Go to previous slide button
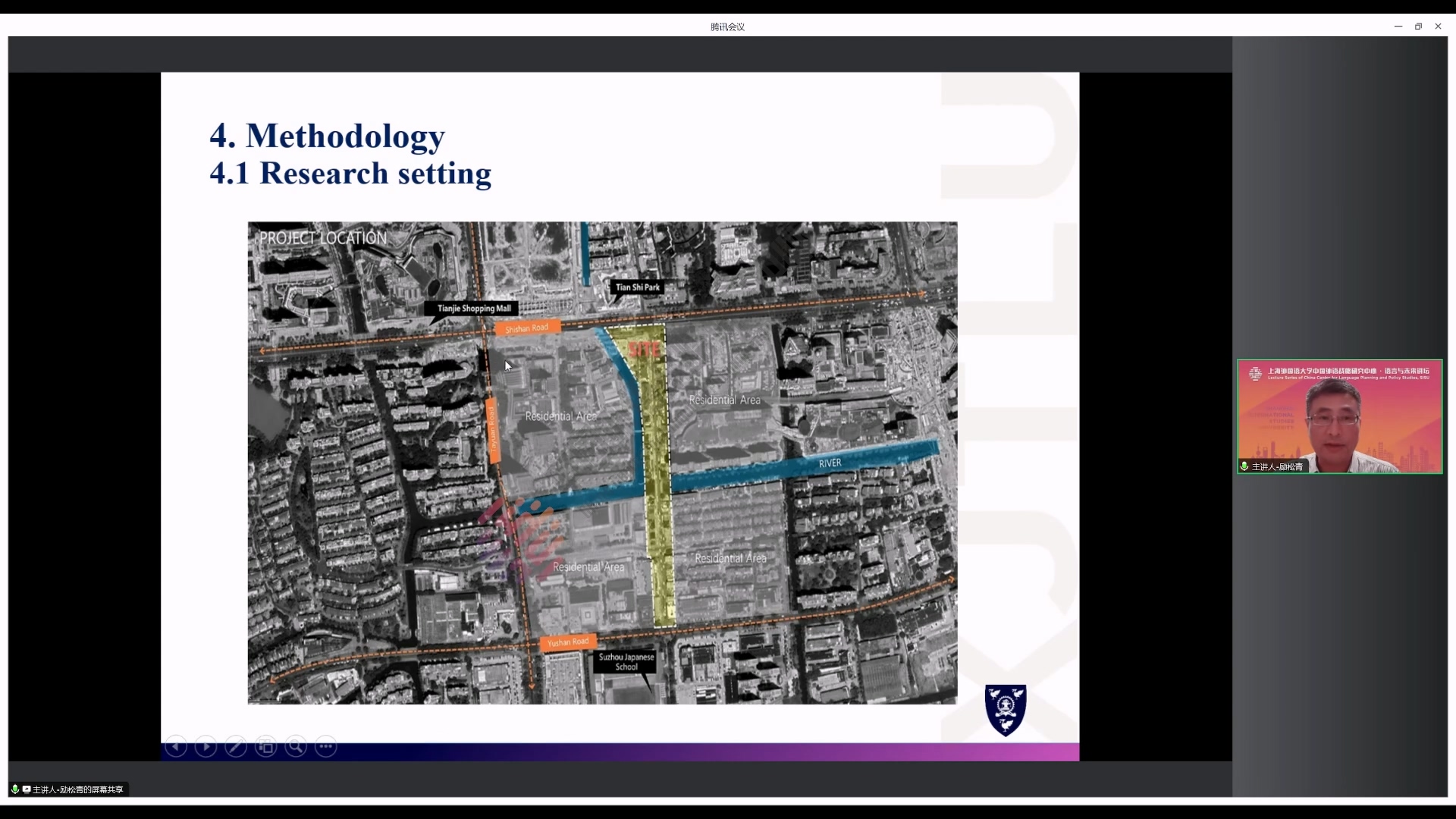This screenshot has height=819, width=1456. pos(176,747)
